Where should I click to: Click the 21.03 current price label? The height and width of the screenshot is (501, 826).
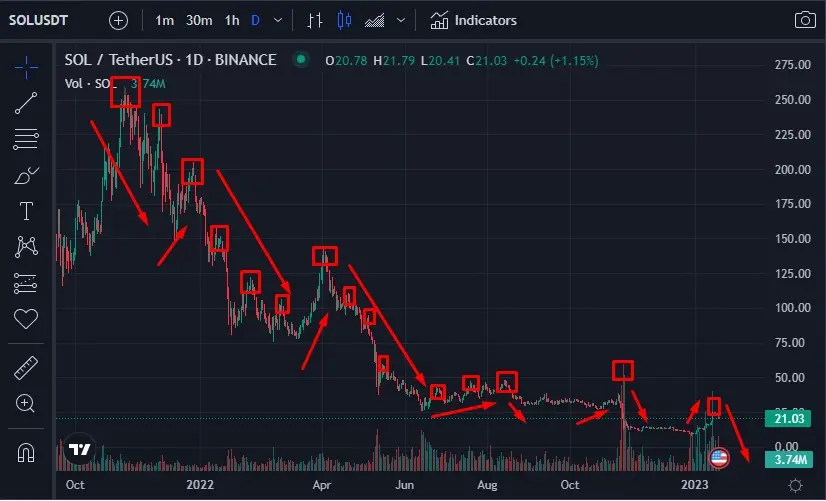click(x=789, y=419)
